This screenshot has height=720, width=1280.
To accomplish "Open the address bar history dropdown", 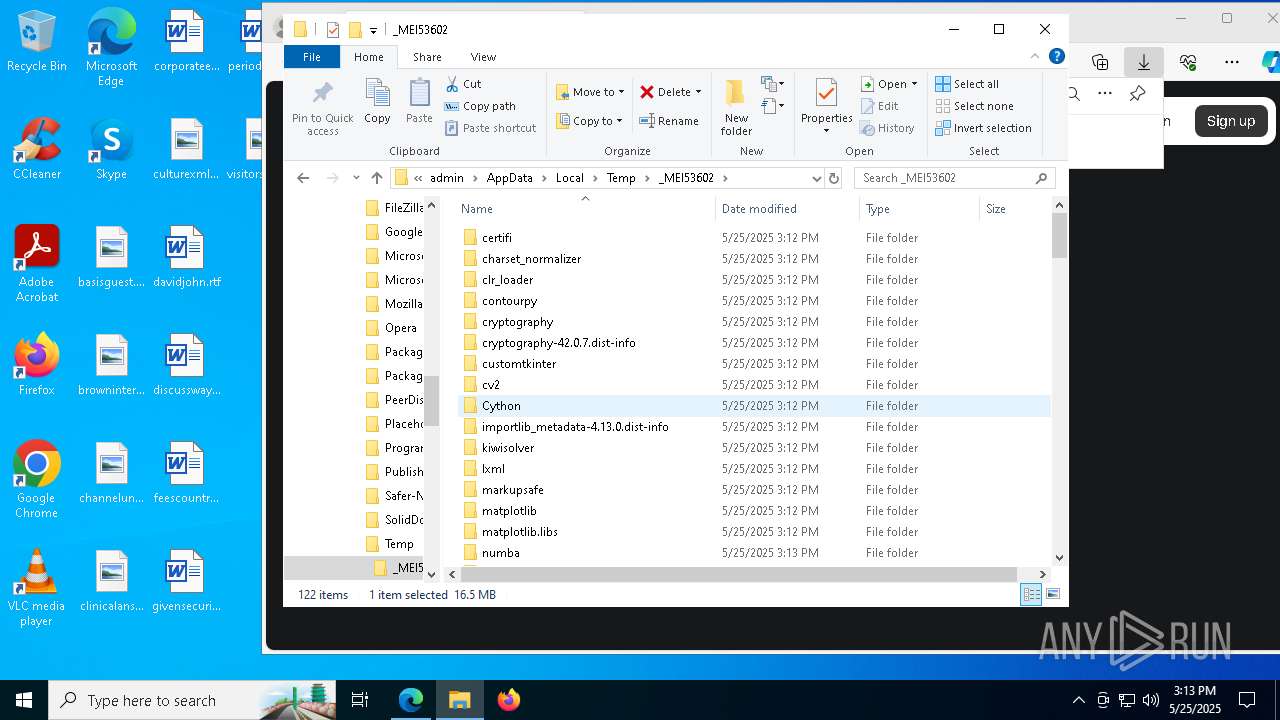I will tap(816, 178).
